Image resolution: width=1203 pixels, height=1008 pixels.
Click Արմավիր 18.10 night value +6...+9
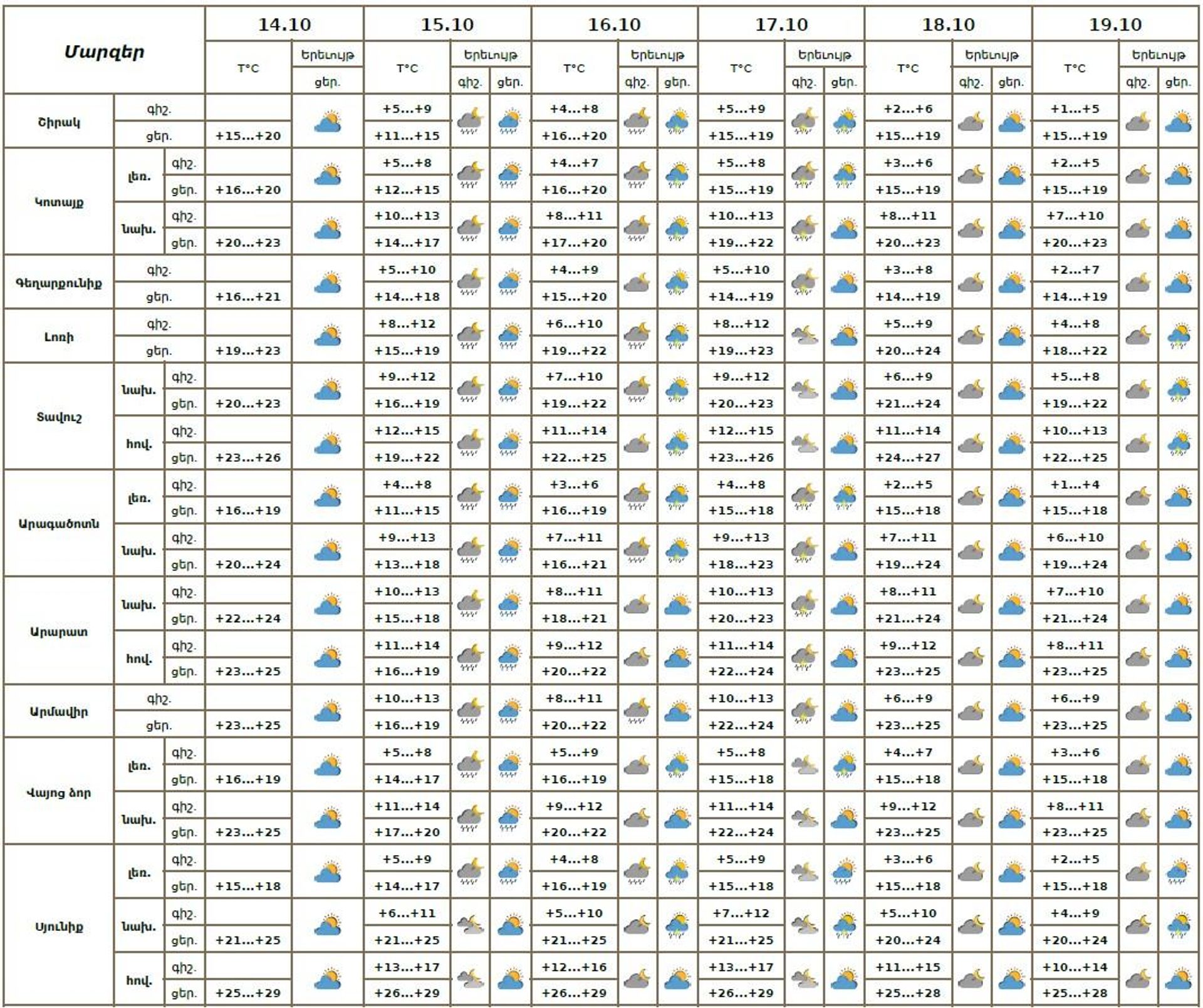908,699
